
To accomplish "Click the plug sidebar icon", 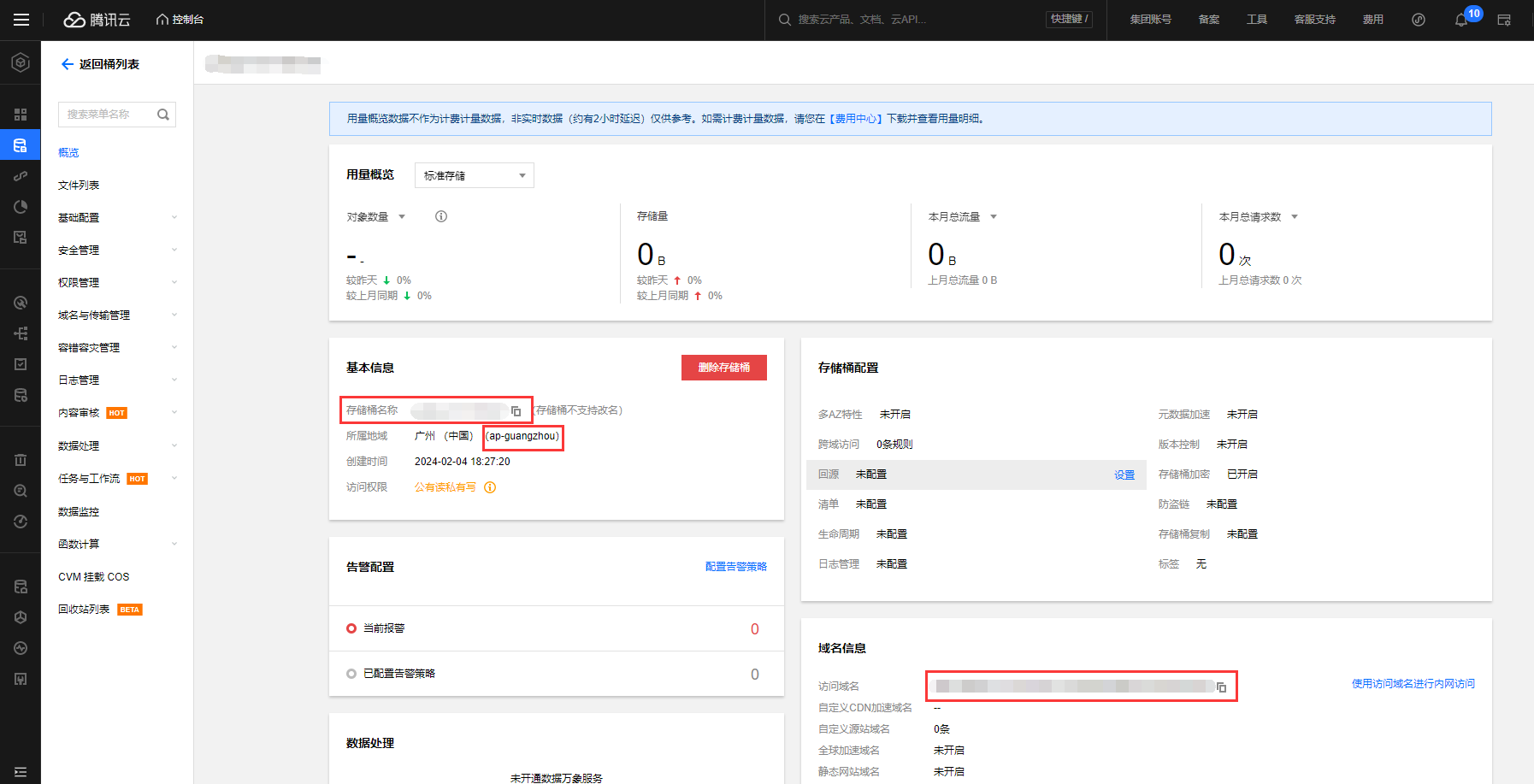I will [x=21, y=679].
